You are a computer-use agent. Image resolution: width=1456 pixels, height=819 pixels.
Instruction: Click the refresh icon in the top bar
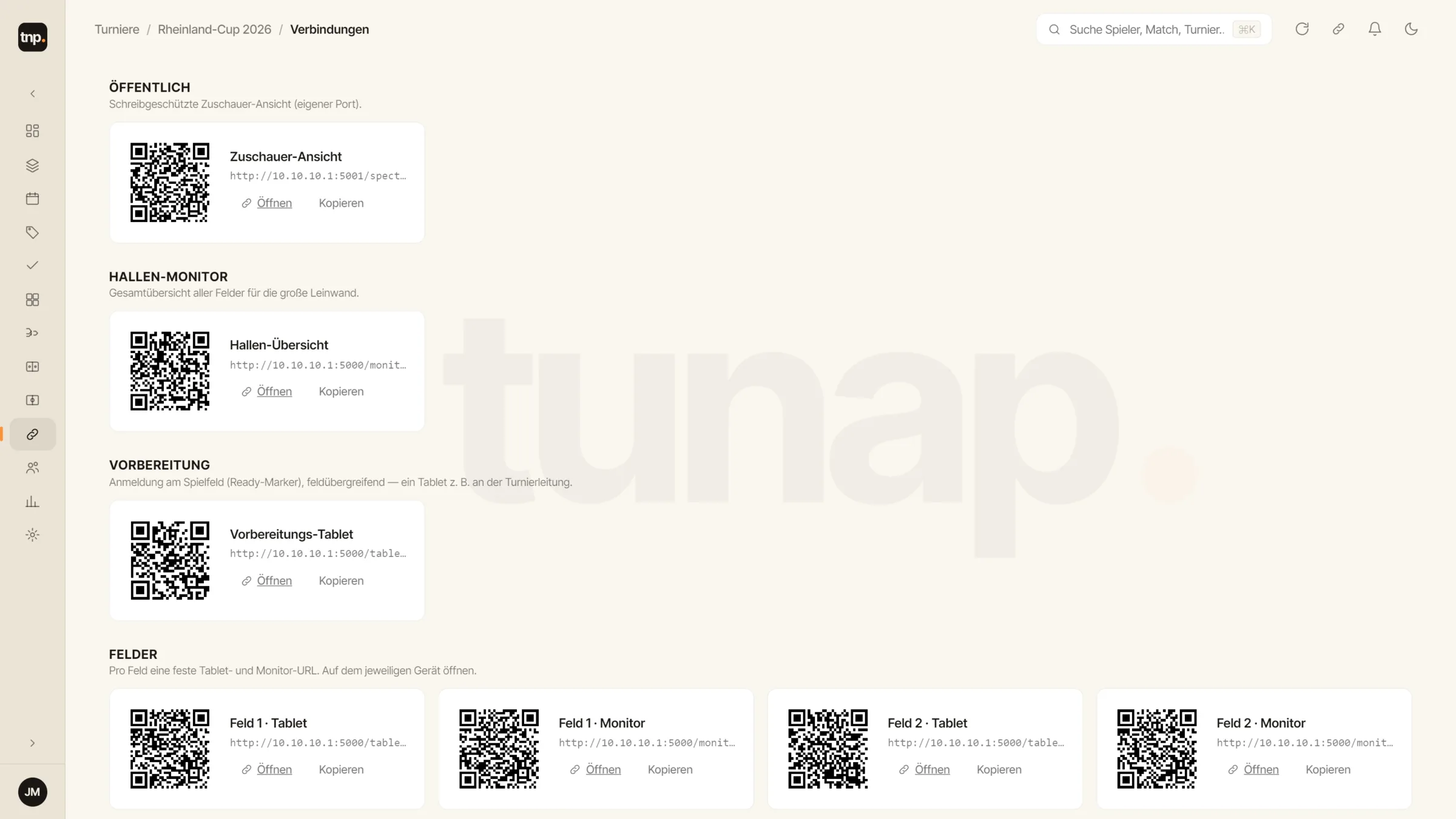(x=1302, y=29)
